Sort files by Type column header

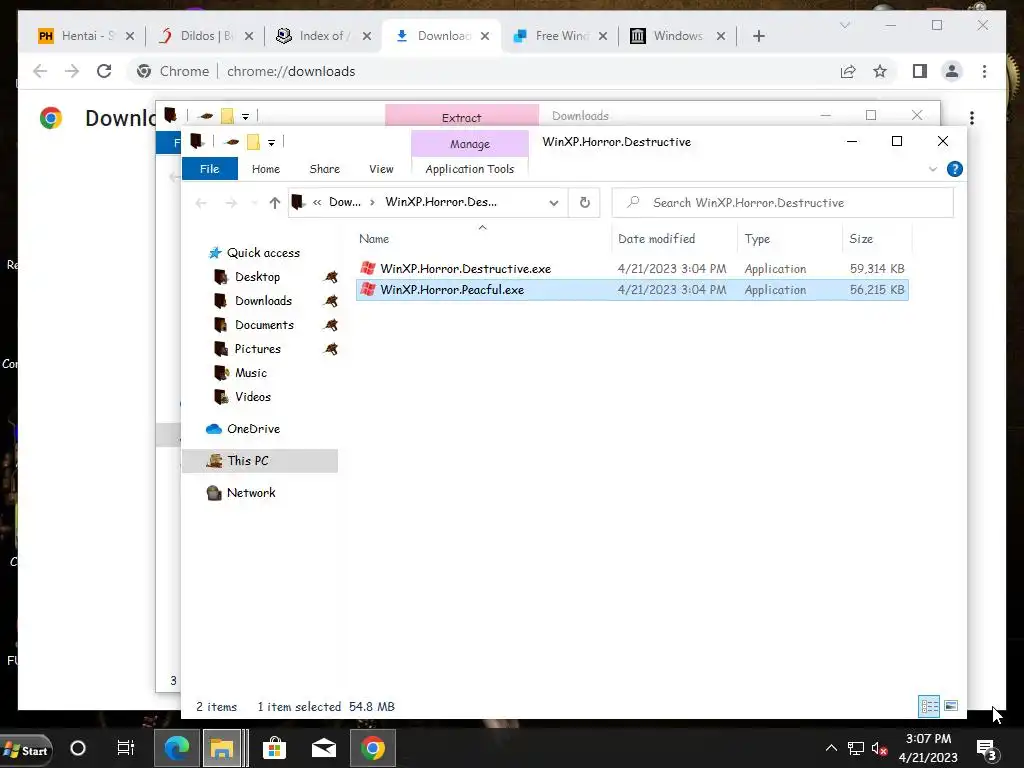click(x=757, y=239)
